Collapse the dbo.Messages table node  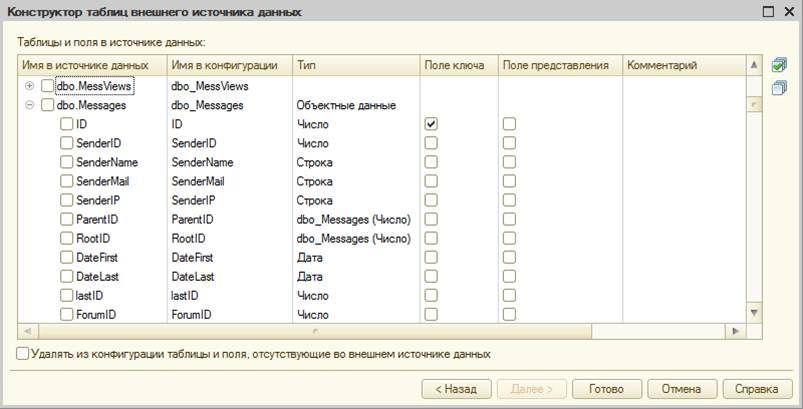(x=30, y=105)
